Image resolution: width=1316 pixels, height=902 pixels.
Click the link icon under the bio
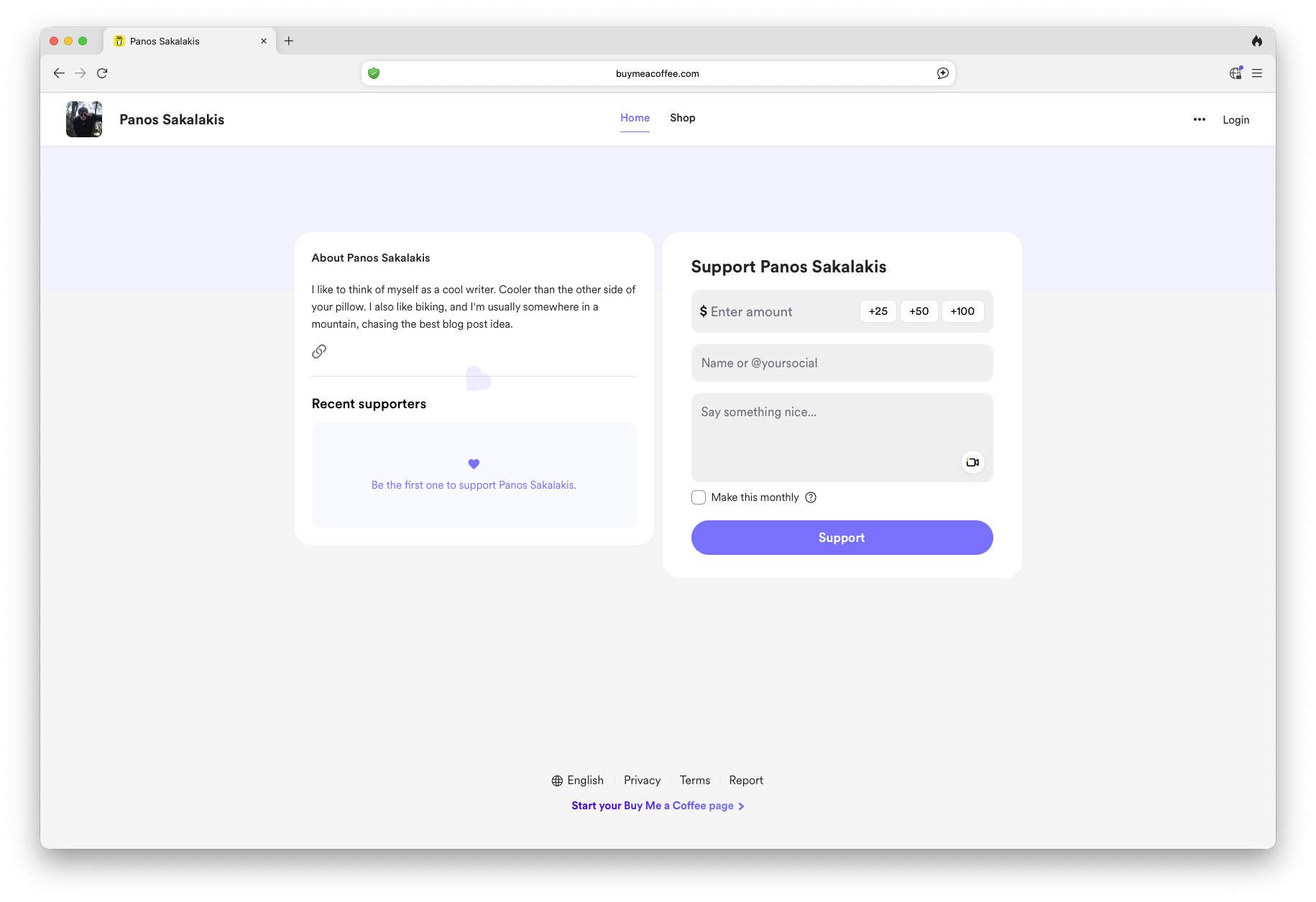tap(319, 351)
